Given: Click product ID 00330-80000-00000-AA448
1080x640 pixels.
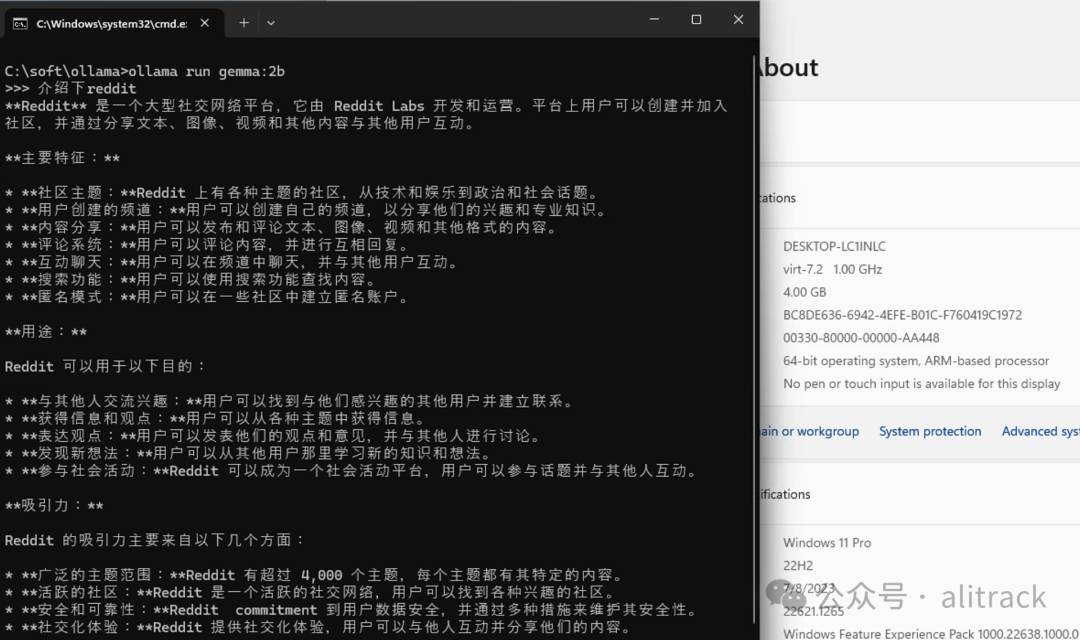Looking at the screenshot, I should pyautogui.click(x=861, y=338).
